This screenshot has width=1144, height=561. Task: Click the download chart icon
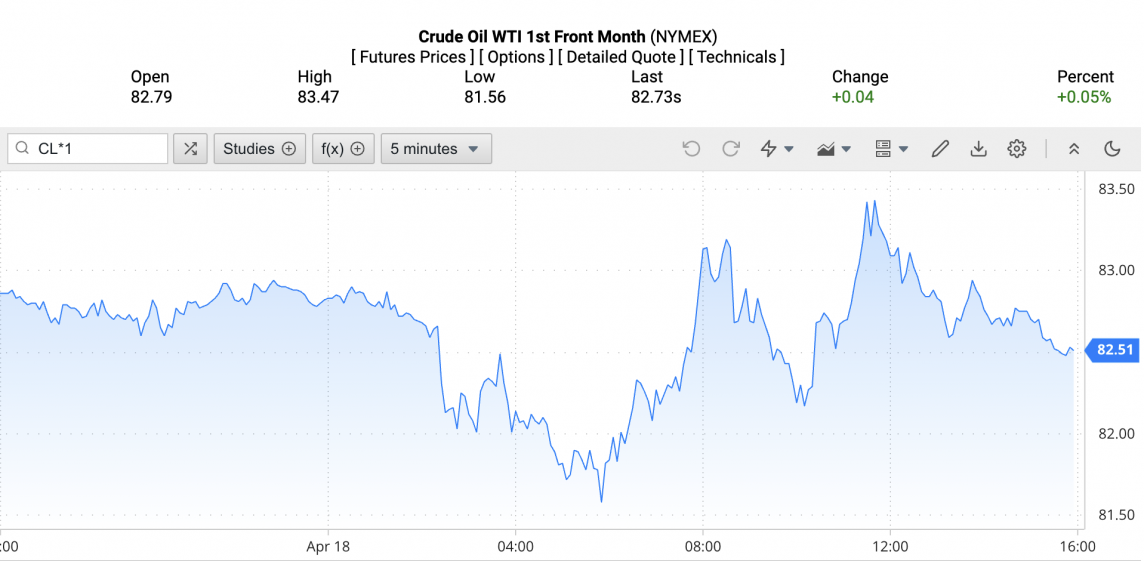978,149
